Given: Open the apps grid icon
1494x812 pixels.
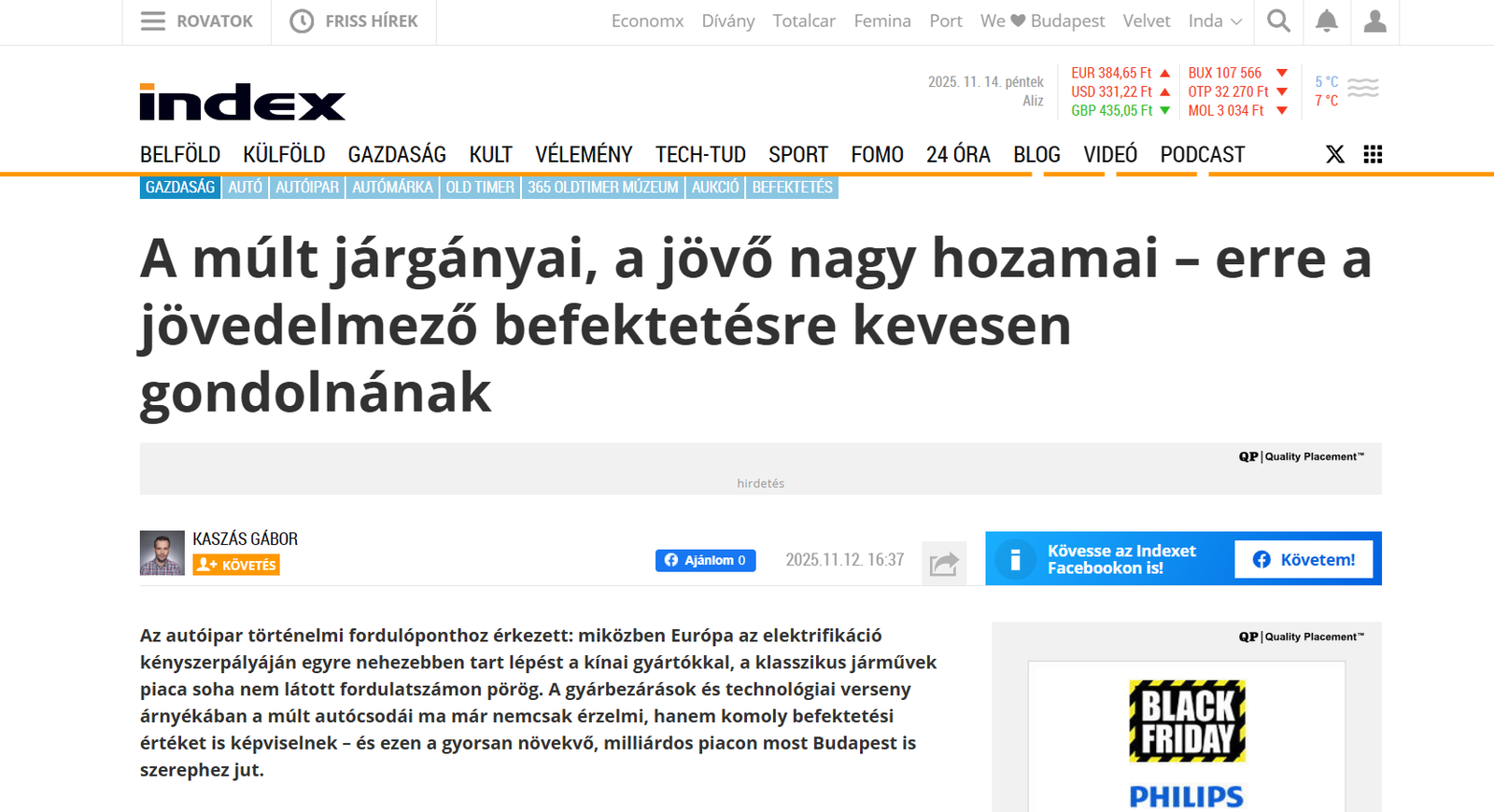Looking at the screenshot, I should click(x=1373, y=155).
